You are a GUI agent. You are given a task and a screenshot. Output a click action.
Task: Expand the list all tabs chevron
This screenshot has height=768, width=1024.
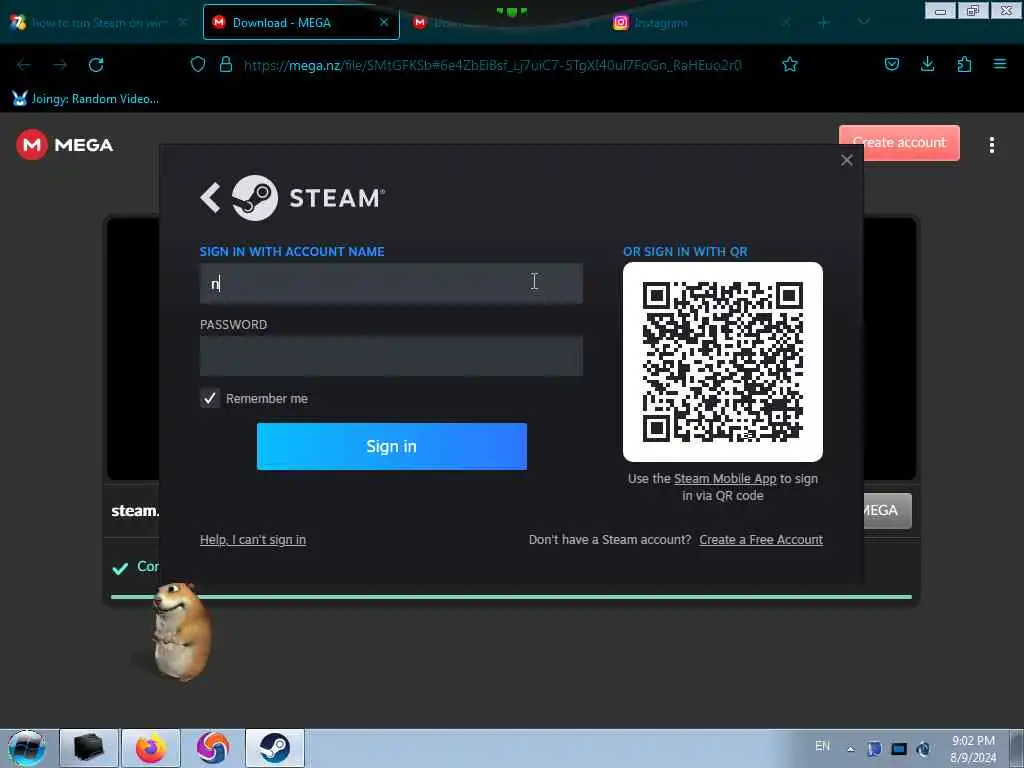(x=863, y=22)
